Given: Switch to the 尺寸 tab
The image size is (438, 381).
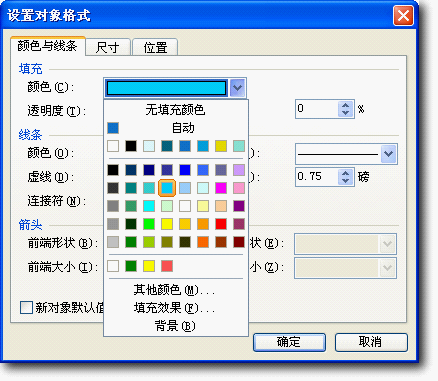Looking at the screenshot, I should pos(107,47).
